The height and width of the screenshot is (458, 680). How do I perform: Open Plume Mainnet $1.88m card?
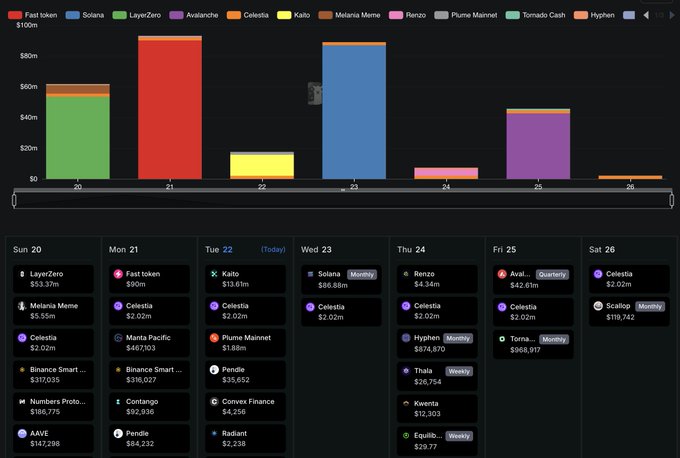coord(245,343)
